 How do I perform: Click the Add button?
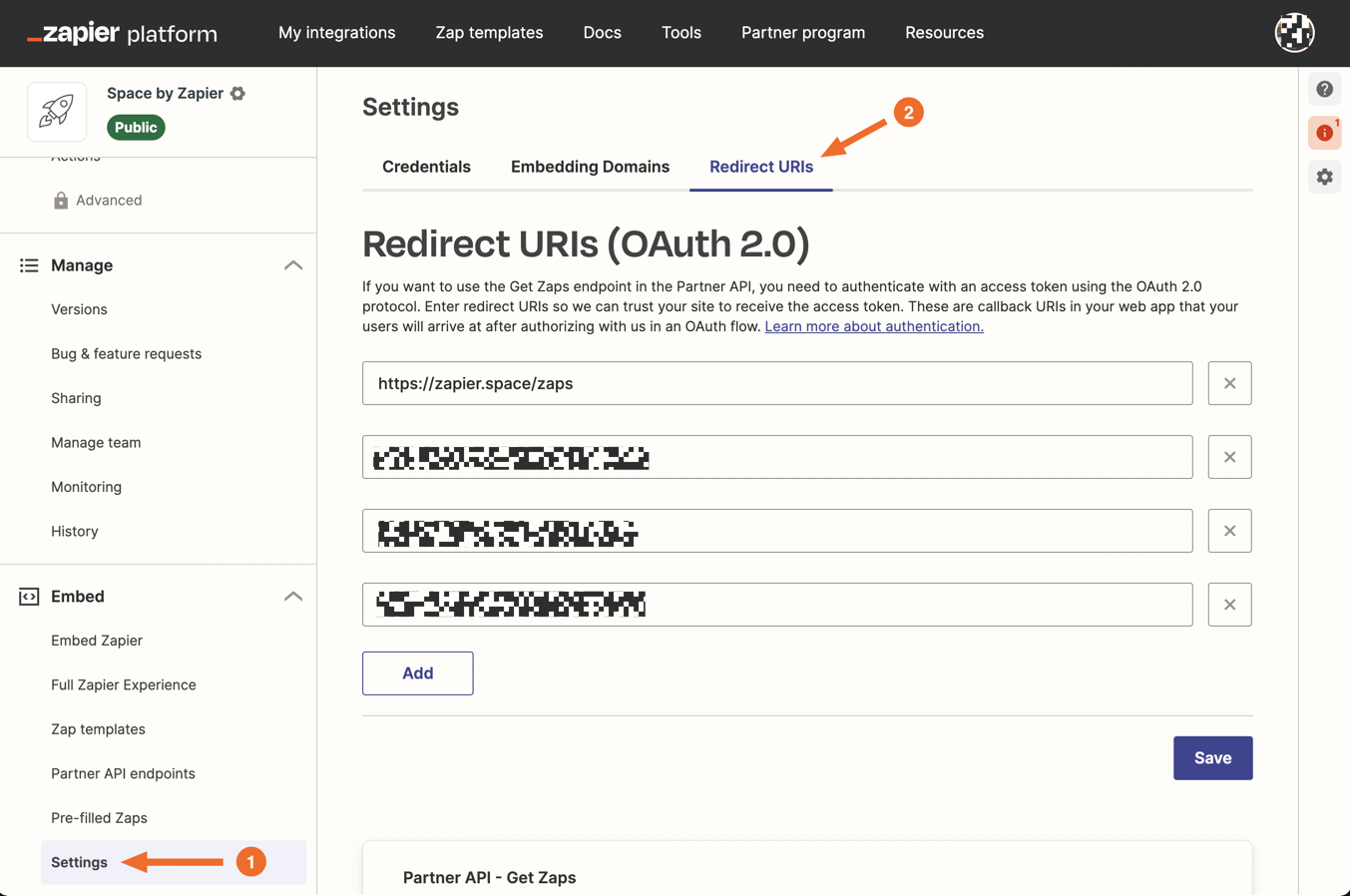pos(418,673)
